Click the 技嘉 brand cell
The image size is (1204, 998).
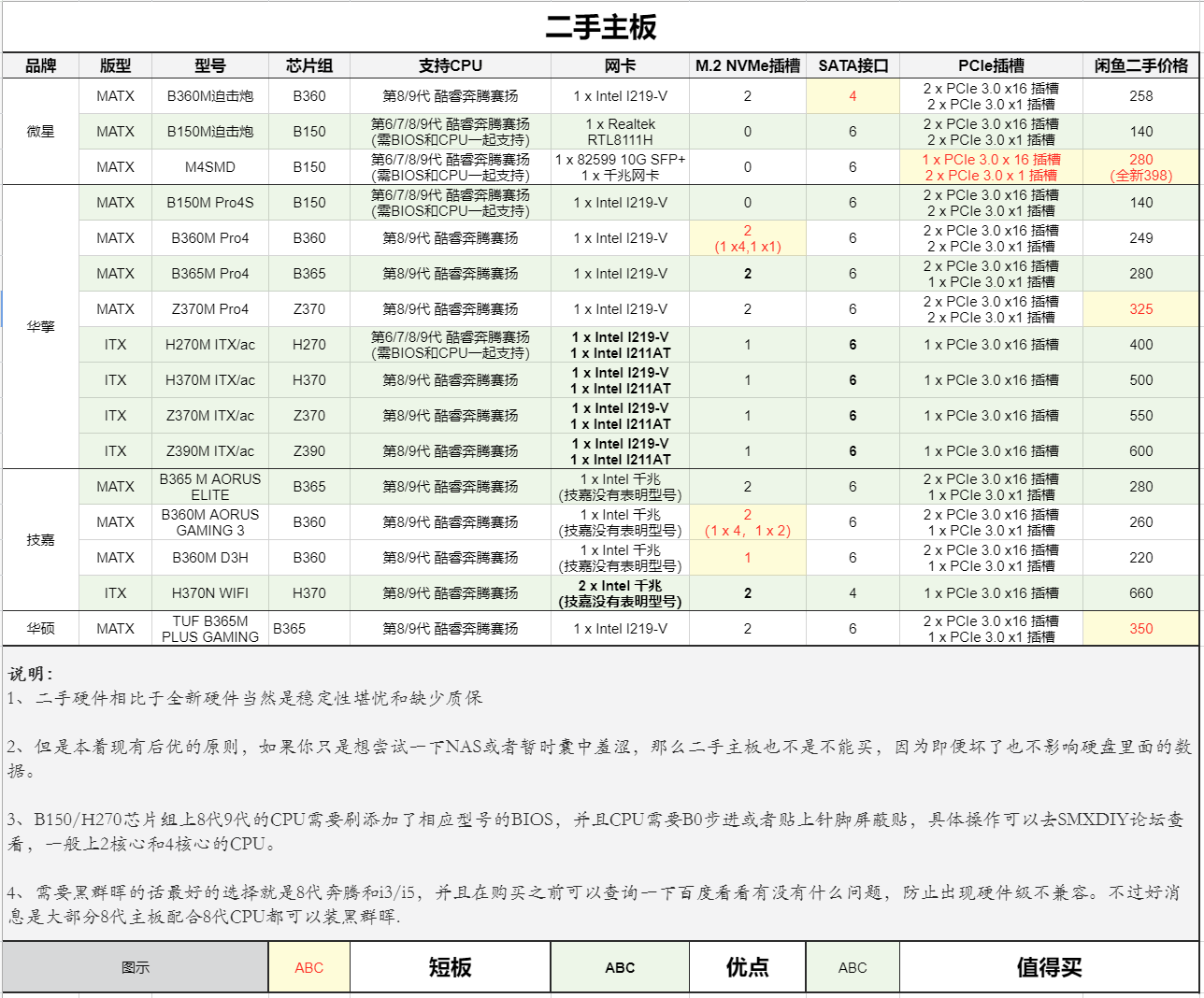click(x=40, y=540)
